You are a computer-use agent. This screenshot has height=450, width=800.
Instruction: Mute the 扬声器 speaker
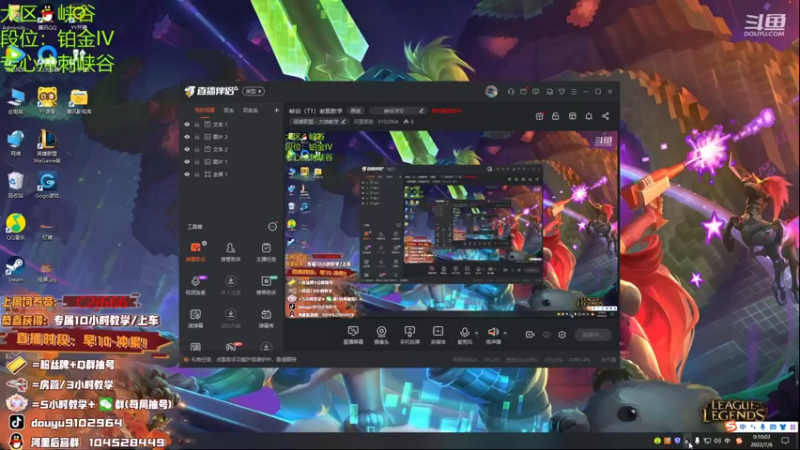[x=493, y=335]
